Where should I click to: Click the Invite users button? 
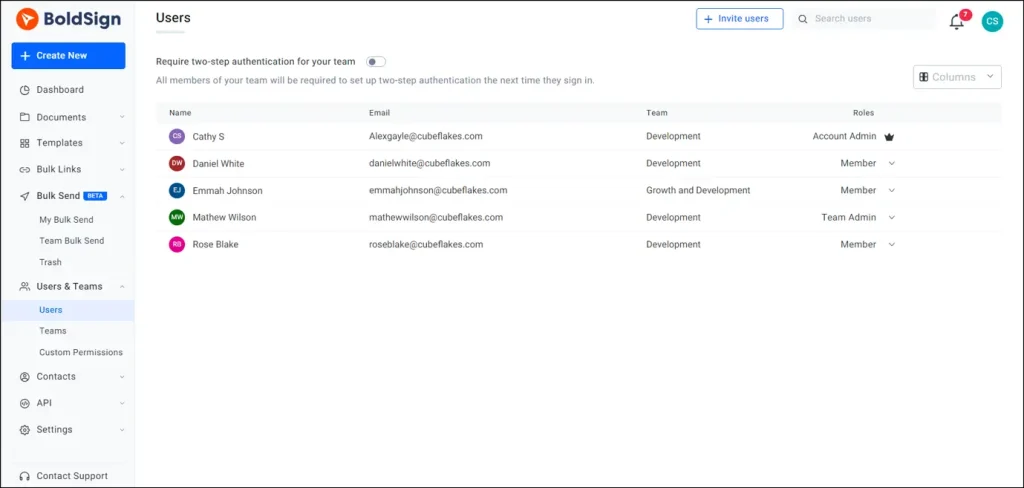click(739, 19)
